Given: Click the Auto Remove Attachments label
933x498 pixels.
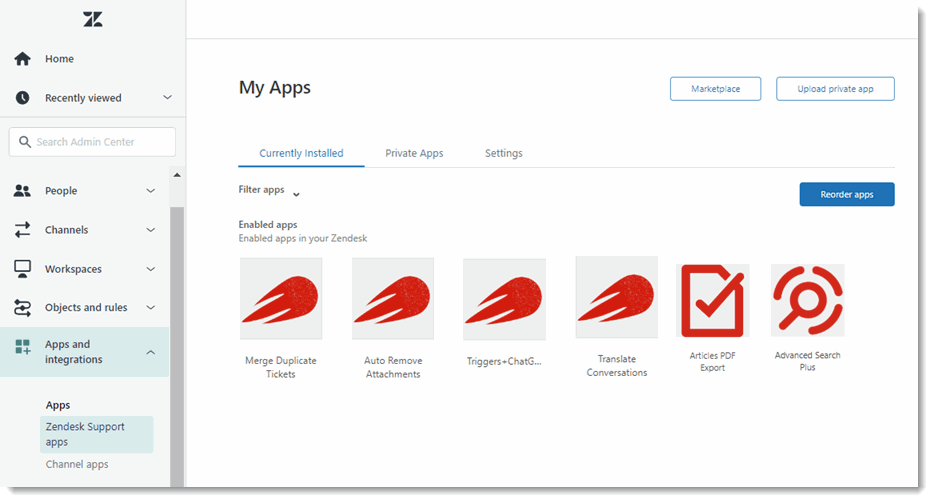Looking at the screenshot, I should click(x=393, y=367).
